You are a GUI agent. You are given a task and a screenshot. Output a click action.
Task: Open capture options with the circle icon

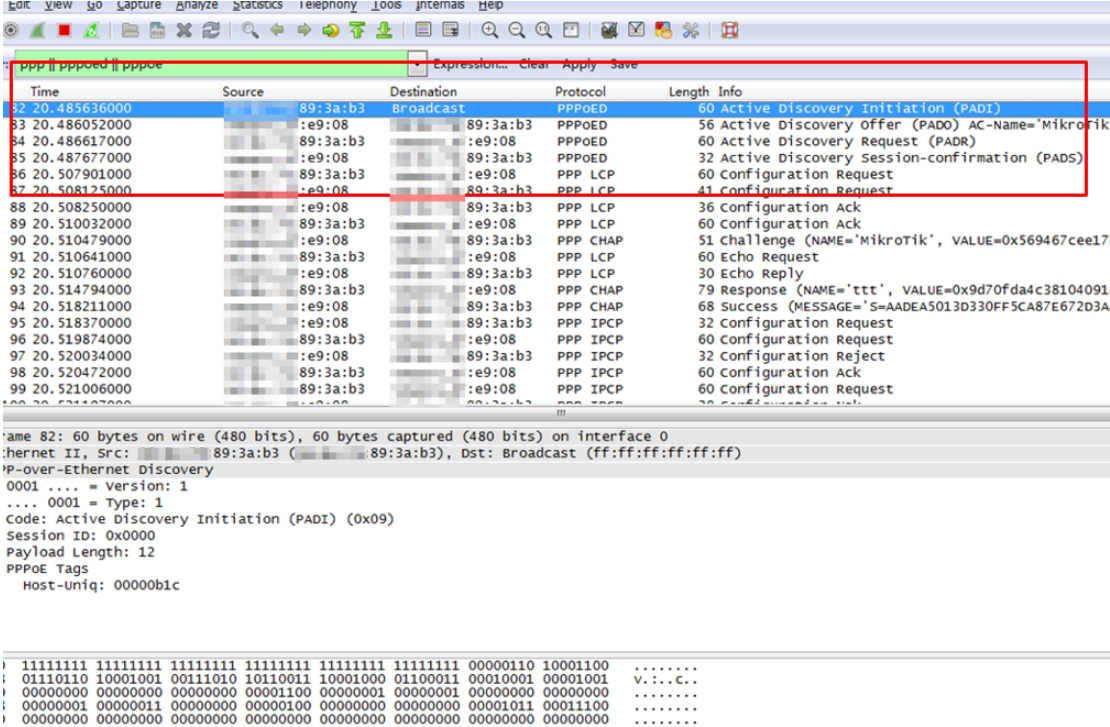click(11, 30)
